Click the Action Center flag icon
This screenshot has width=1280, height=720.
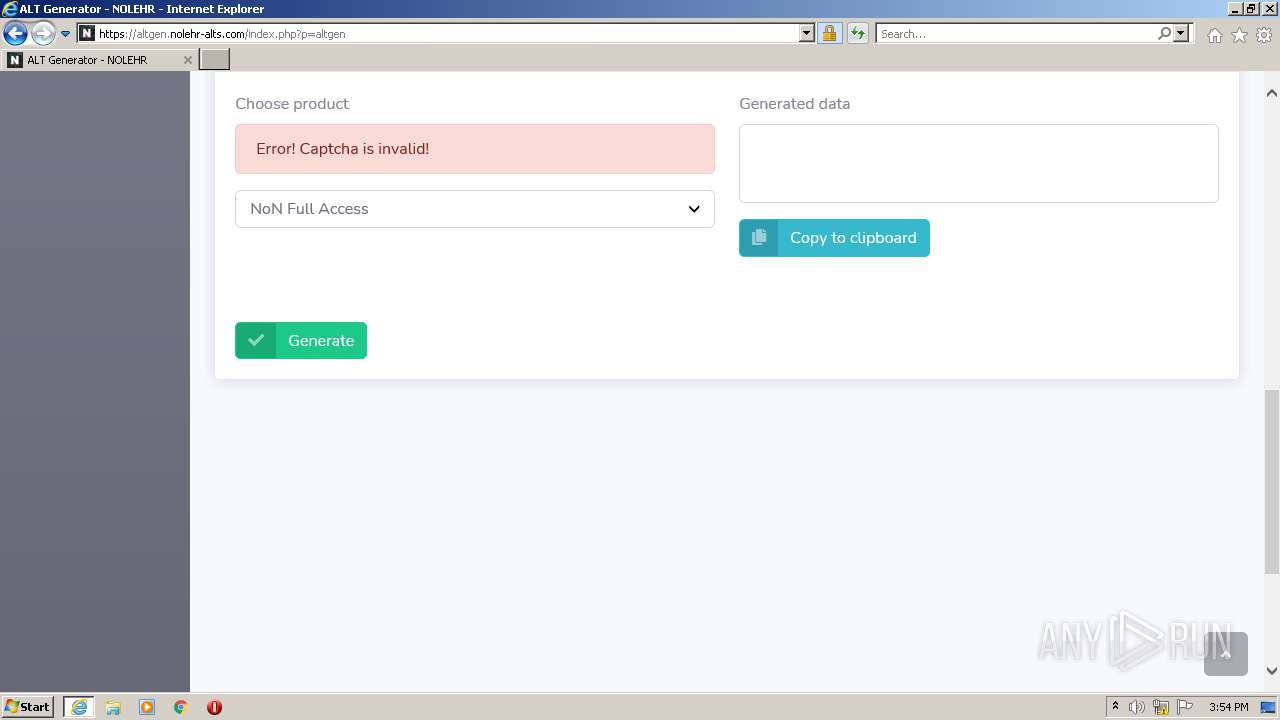[x=1185, y=707]
